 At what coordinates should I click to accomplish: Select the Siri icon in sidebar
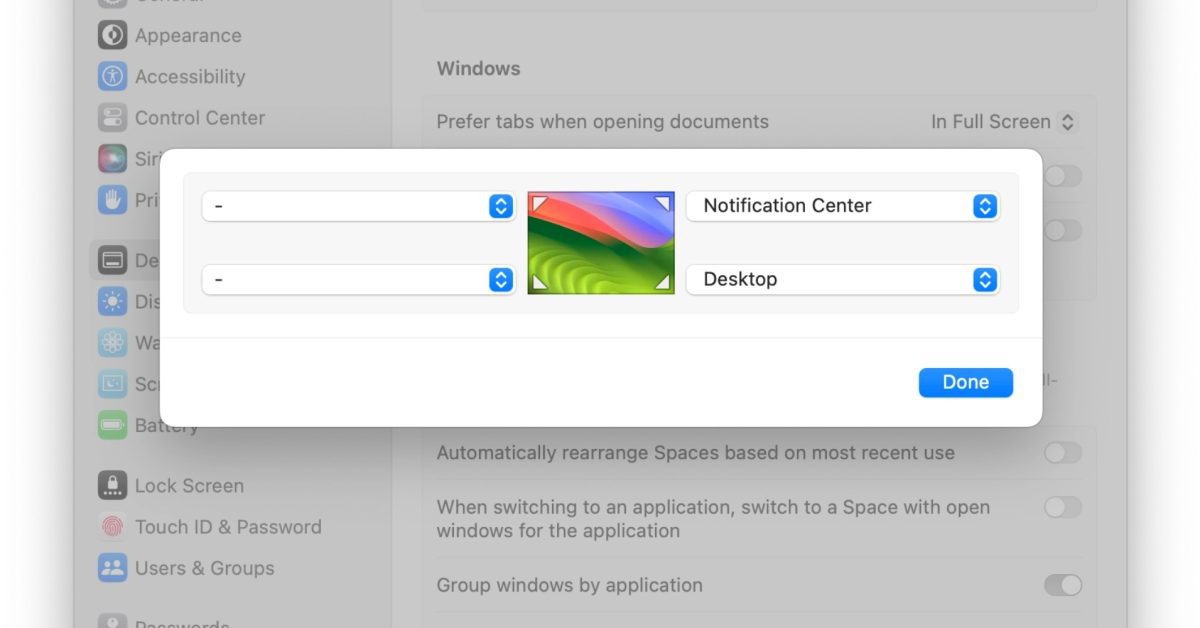coord(112,159)
